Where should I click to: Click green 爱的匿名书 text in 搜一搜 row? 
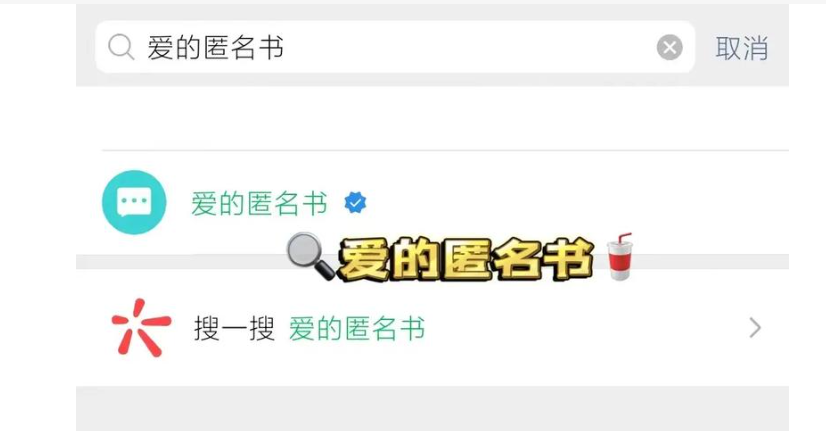point(357,329)
